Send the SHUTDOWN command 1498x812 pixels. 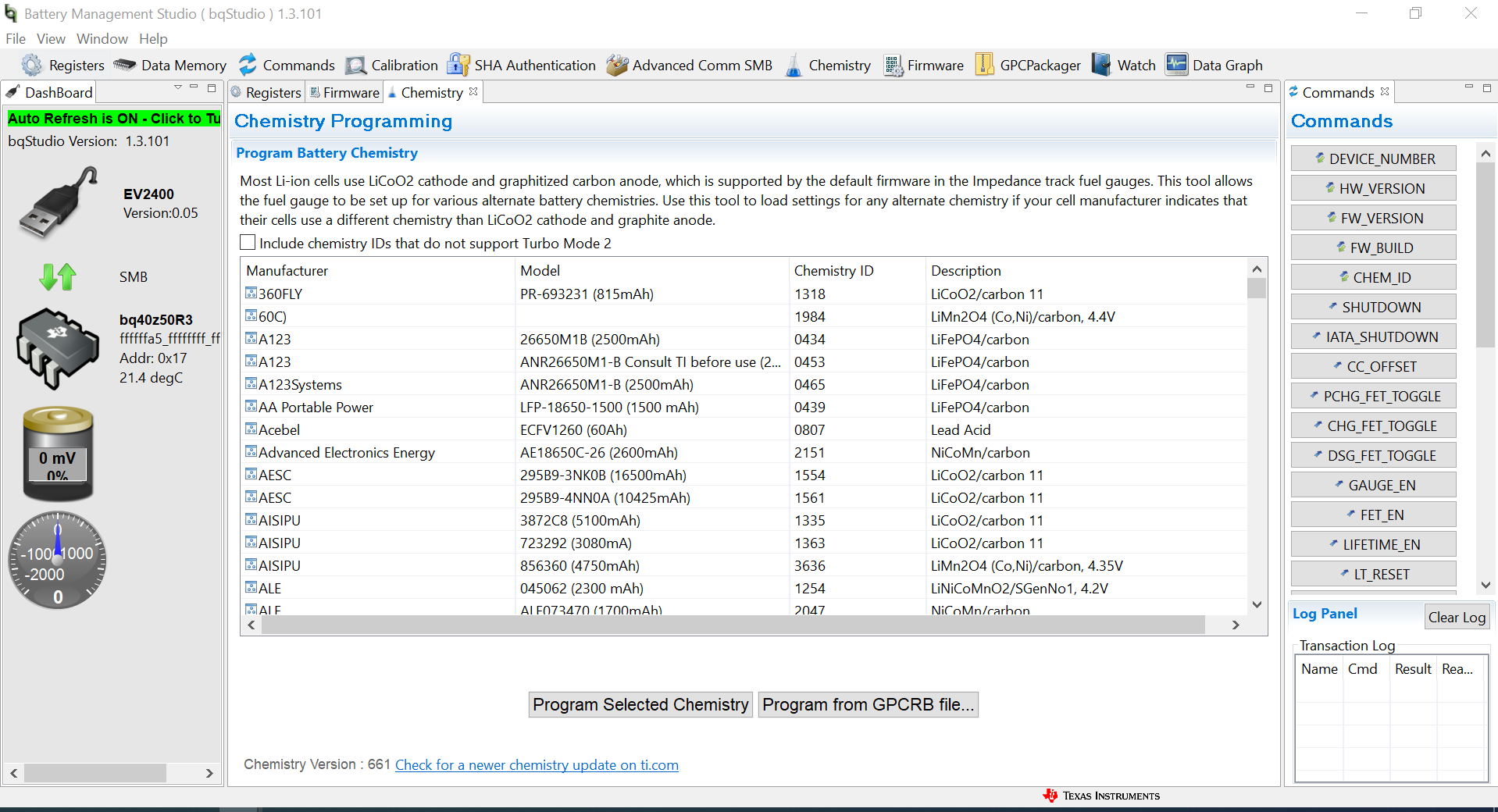point(1374,307)
